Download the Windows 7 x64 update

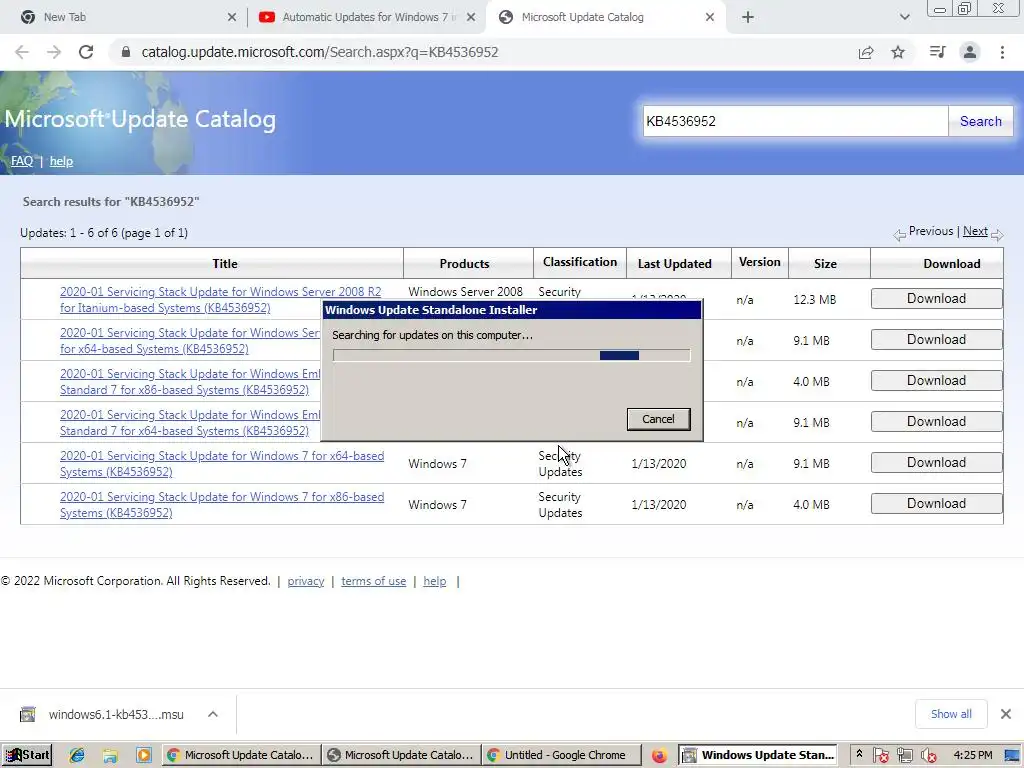tap(936, 462)
